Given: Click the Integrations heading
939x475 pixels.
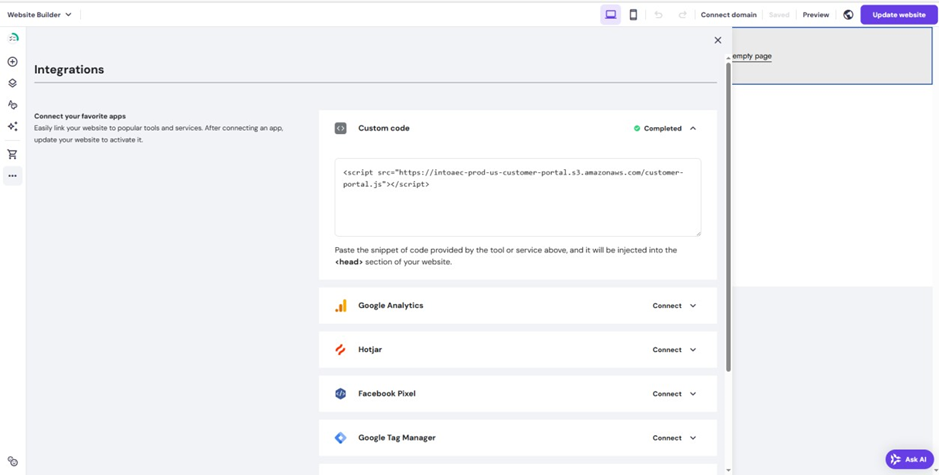Looking at the screenshot, I should pyautogui.click(x=69, y=69).
